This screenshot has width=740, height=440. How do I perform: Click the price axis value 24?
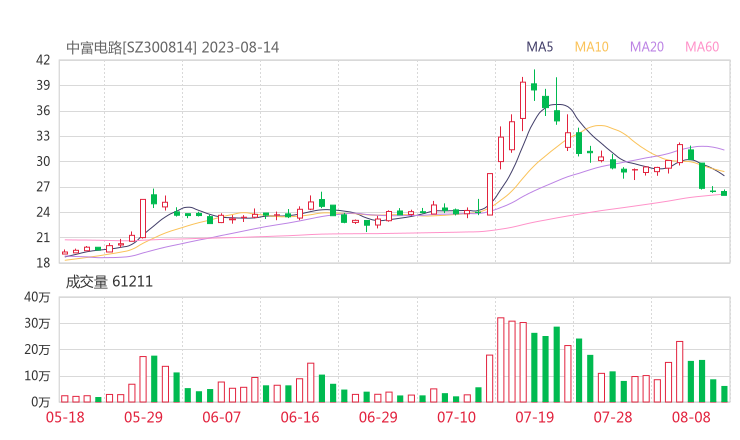click(43, 212)
